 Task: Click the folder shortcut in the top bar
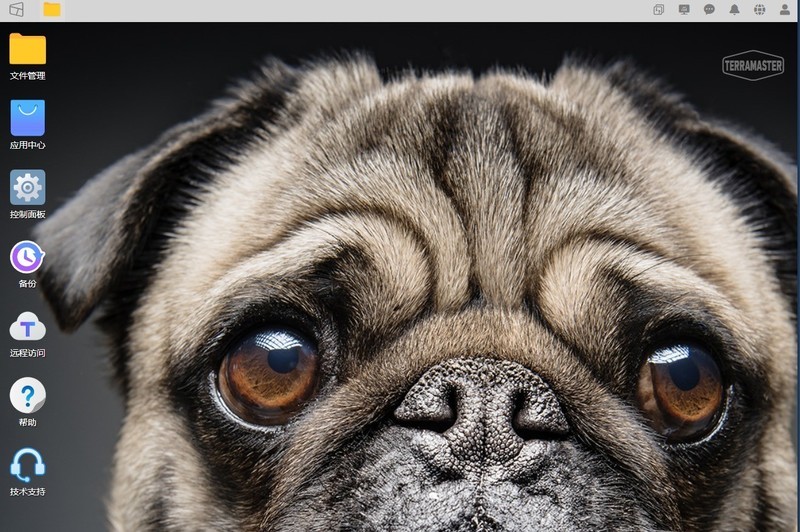point(52,9)
